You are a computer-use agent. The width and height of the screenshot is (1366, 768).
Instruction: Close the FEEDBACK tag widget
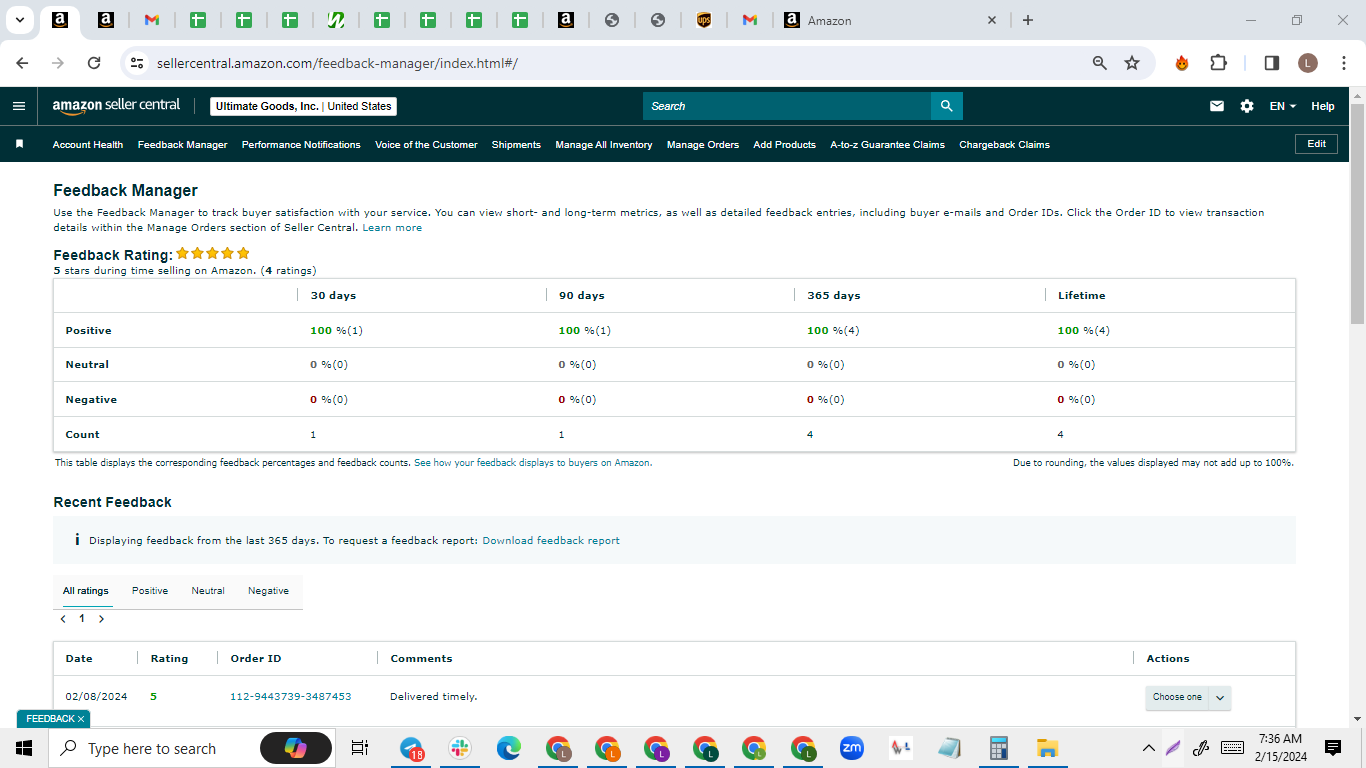(81, 719)
